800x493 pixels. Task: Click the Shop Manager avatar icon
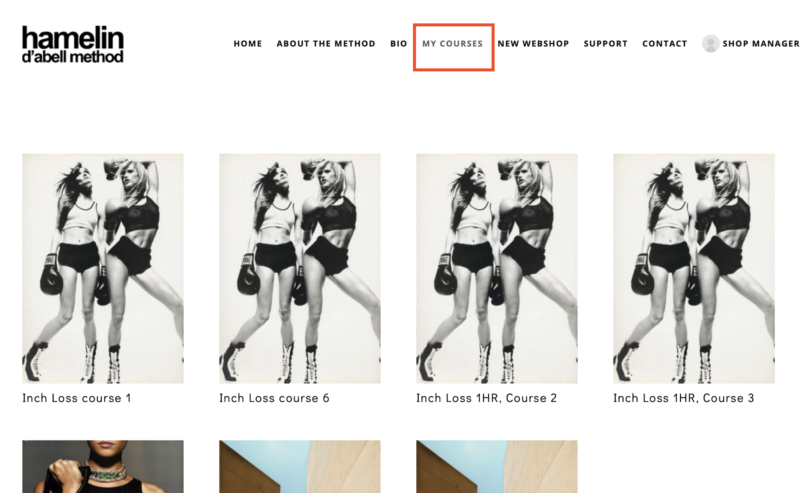coord(710,44)
